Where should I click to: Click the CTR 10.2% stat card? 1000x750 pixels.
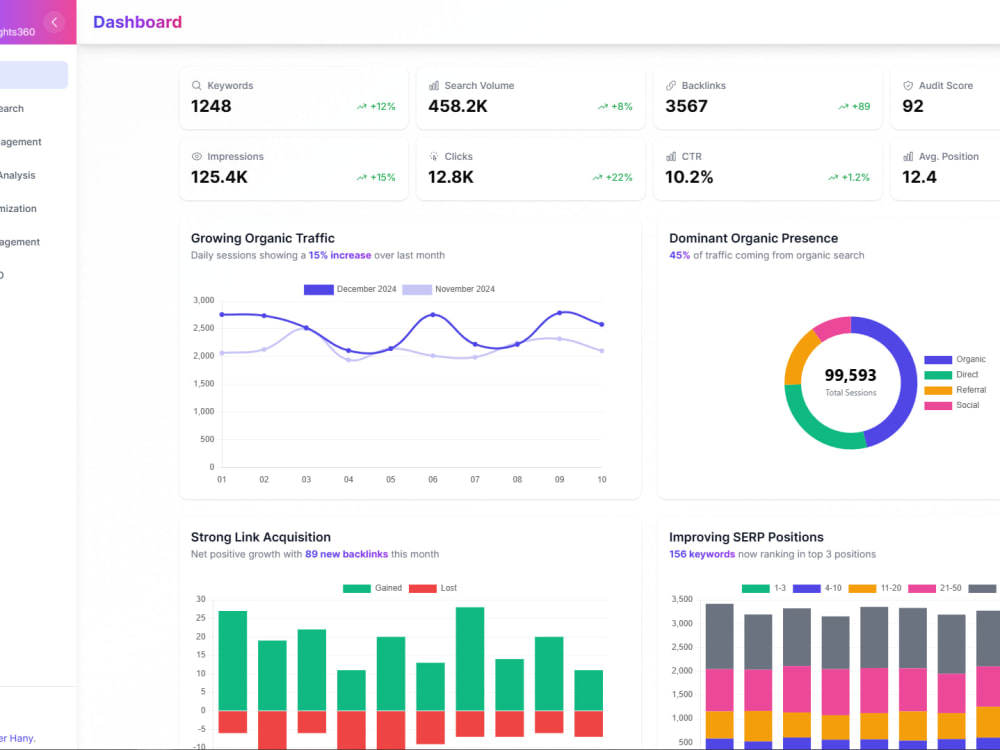(768, 169)
